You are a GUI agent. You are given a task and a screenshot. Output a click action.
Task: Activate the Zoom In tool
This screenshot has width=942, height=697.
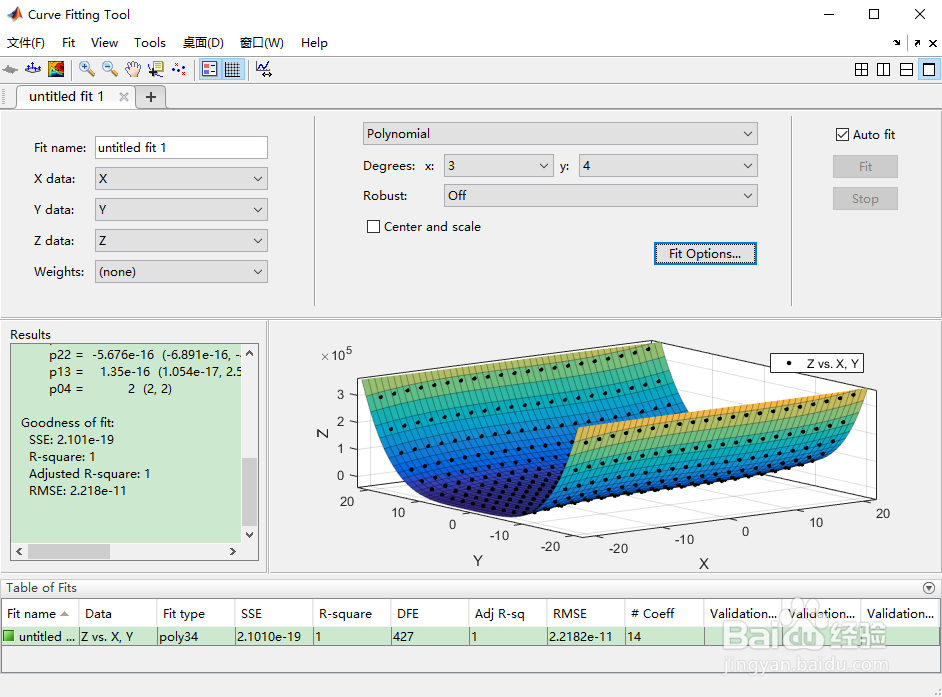pyautogui.click(x=87, y=70)
